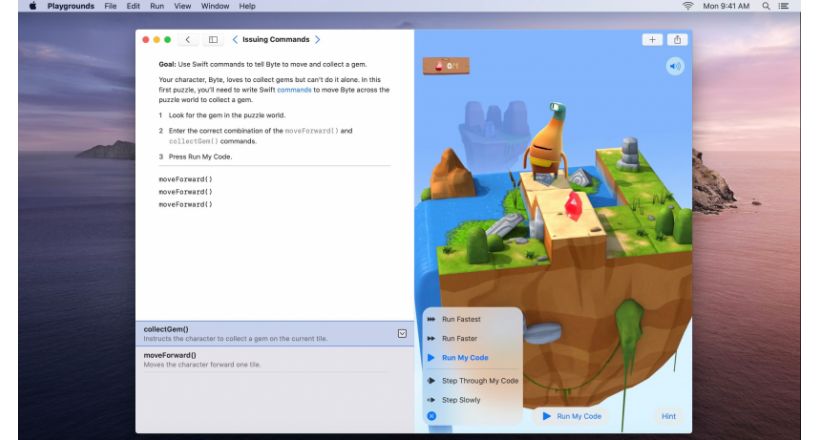This screenshot has width=820, height=440.
Task: Open the Run menu
Action: coord(157,6)
